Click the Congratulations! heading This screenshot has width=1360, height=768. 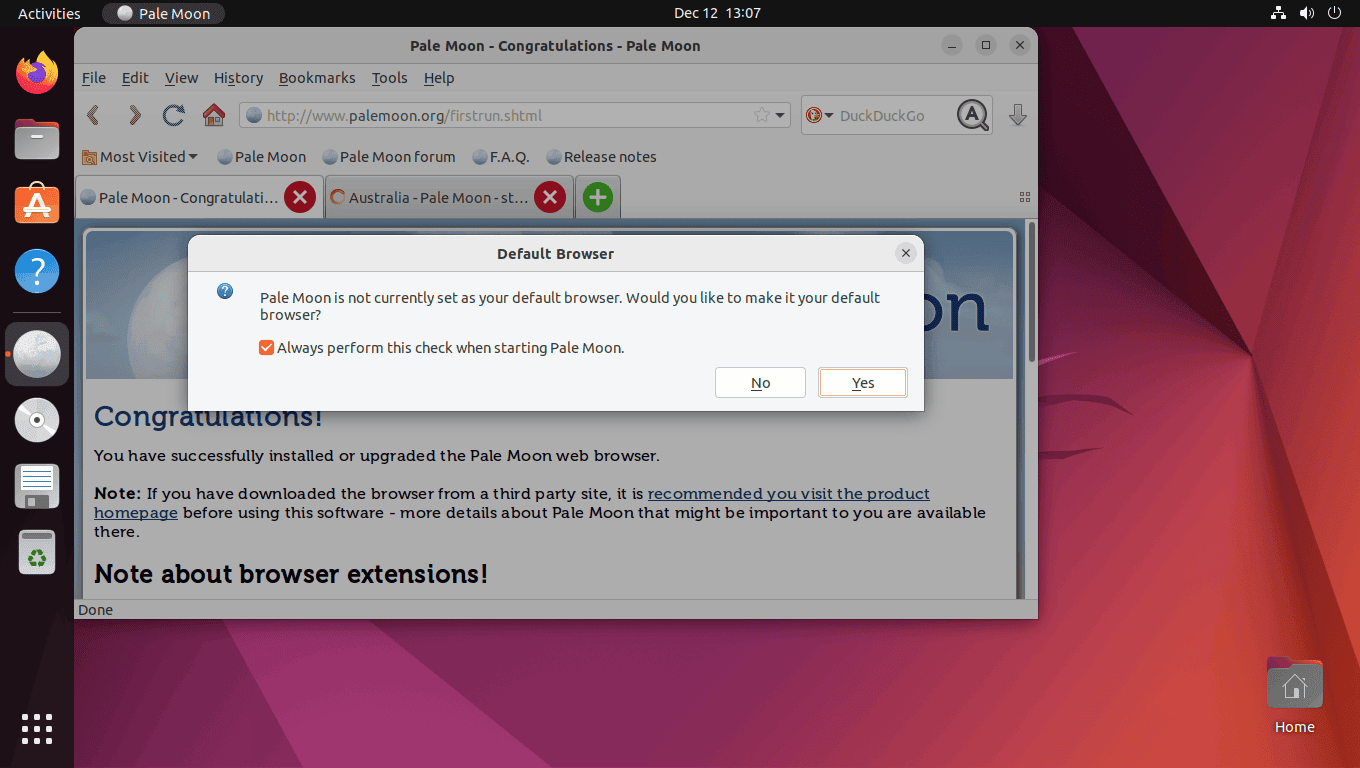[x=208, y=416]
